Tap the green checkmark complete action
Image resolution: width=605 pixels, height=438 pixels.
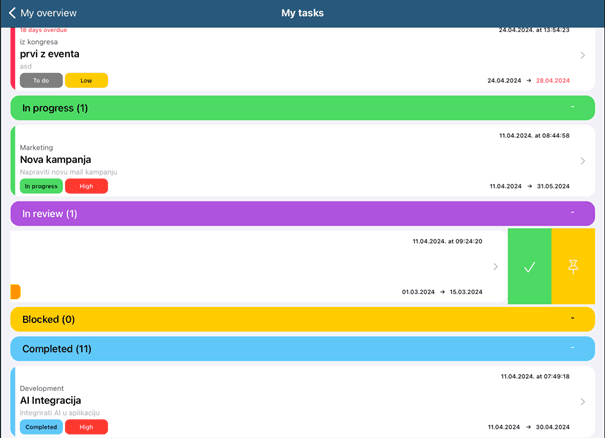coord(529,266)
